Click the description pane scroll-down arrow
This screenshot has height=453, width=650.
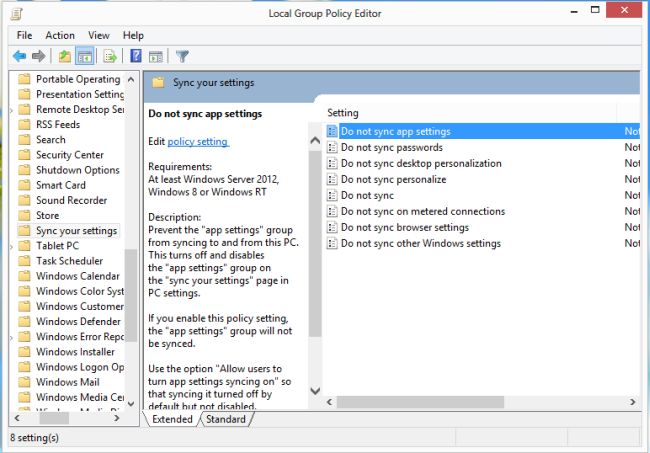coord(315,391)
